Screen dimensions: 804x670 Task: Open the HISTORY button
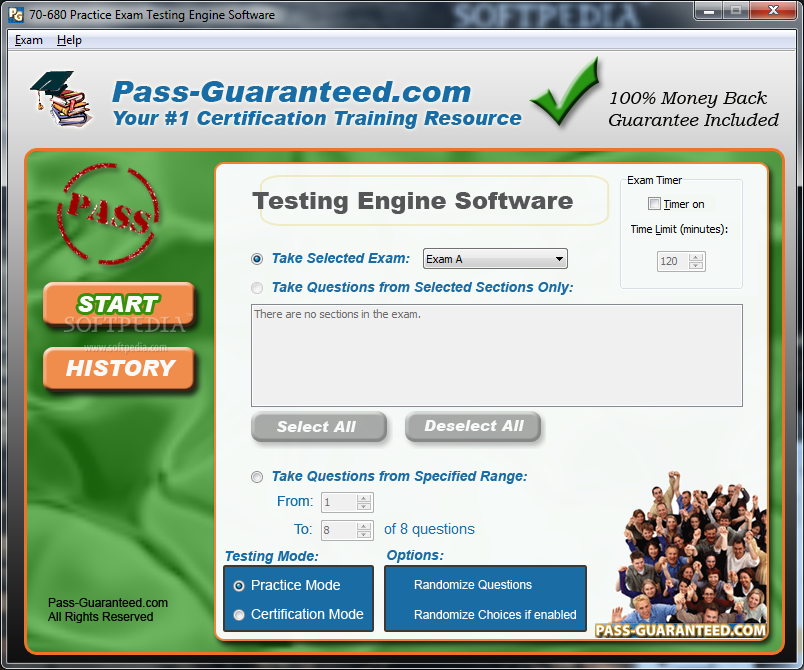click(x=118, y=368)
